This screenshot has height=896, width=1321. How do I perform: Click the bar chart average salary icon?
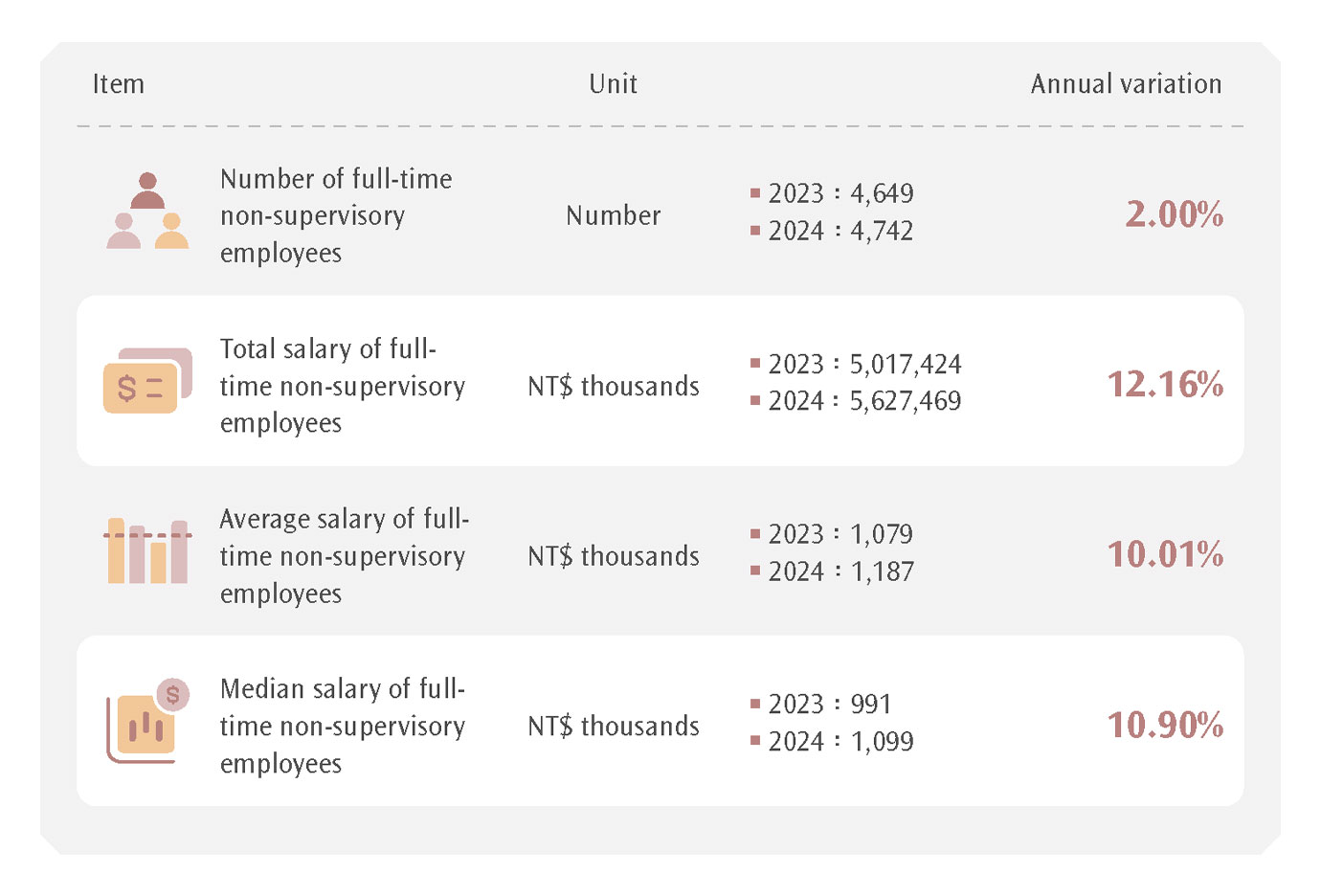pyautogui.click(x=147, y=551)
